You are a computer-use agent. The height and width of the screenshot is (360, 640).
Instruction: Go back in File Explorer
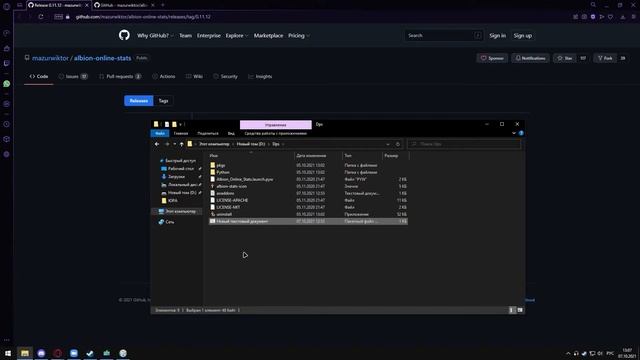157,144
